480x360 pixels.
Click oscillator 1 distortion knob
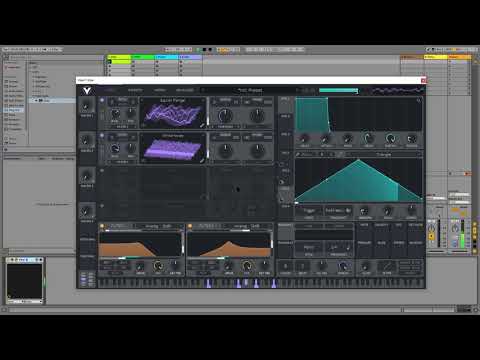point(257,115)
